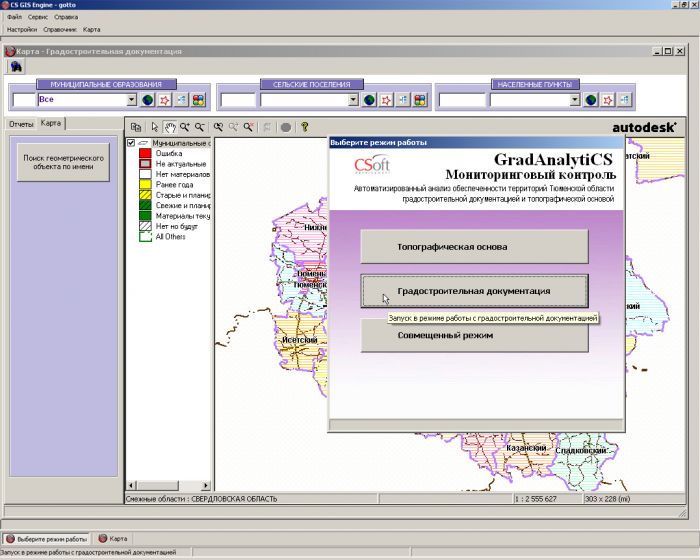Image resolution: width=700 pixels, height=560 pixels.
Task: Click the Топографическая основа button
Action: click(474, 247)
